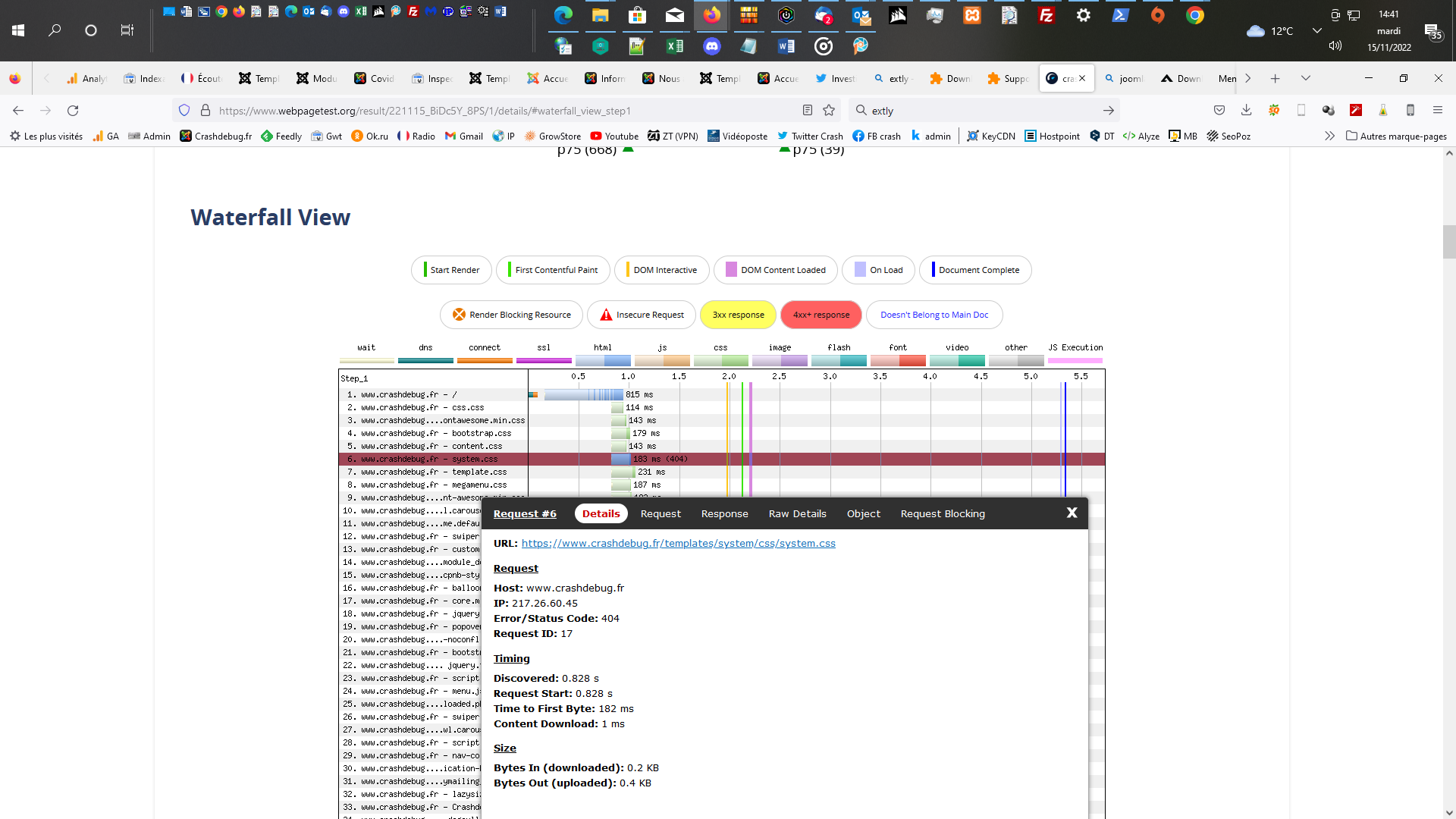The height and width of the screenshot is (819, 1456).
Task: Toggle reader view icon in address bar
Action: click(x=808, y=111)
